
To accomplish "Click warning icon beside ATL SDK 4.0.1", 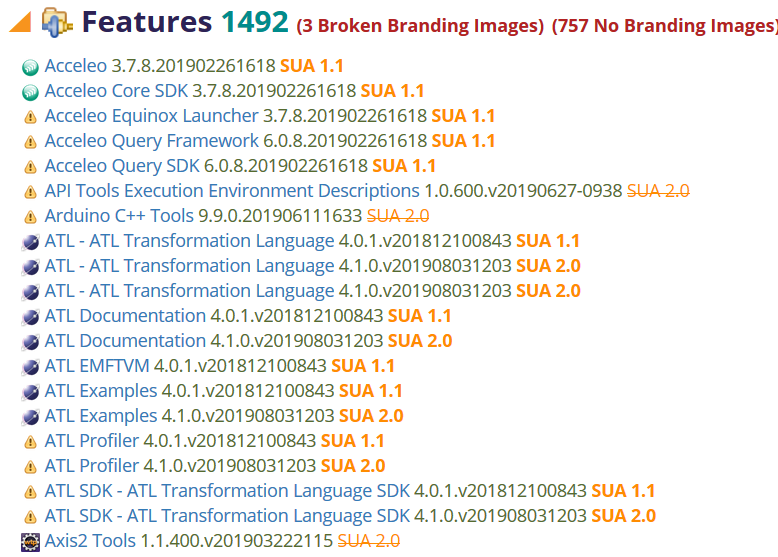I will coord(30,492).
